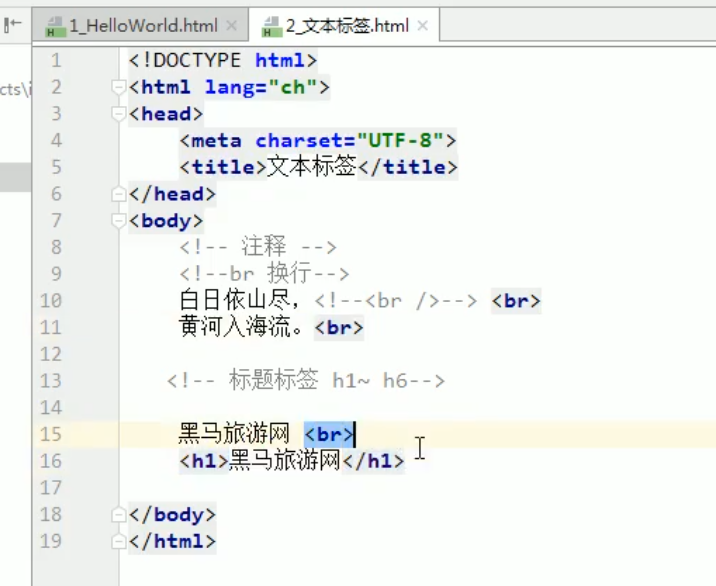Click the comment 标题标签 h1~ h6
The width and height of the screenshot is (716, 586).
(306, 380)
